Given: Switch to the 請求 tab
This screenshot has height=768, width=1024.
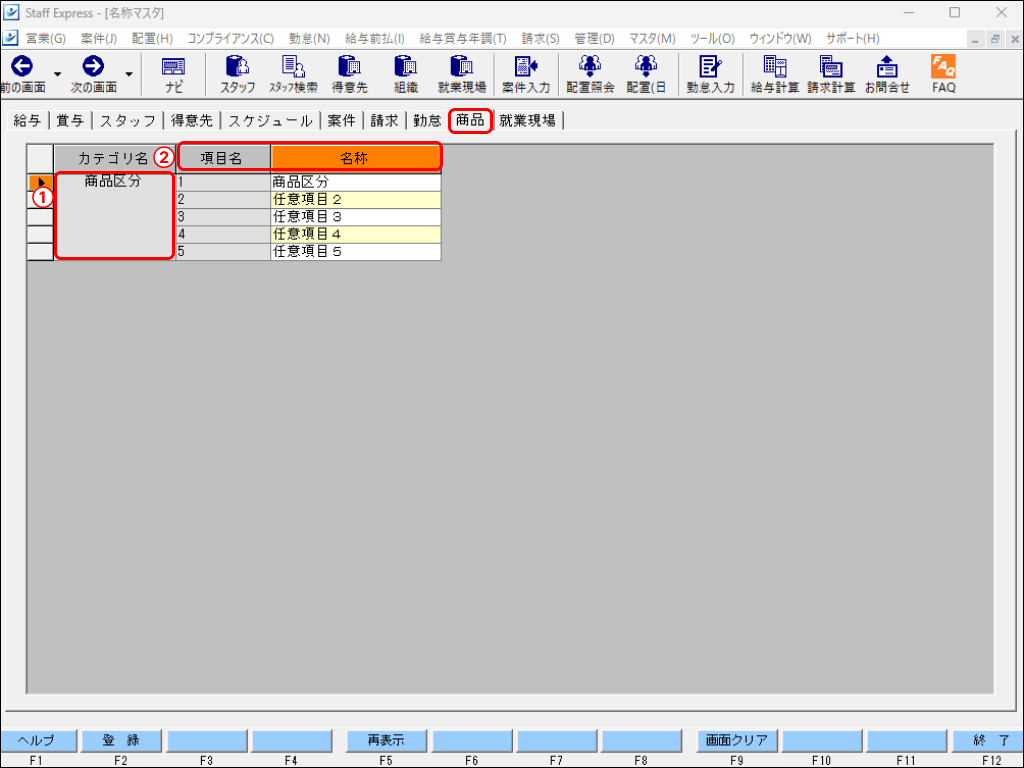Looking at the screenshot, I should pos(385,120).
